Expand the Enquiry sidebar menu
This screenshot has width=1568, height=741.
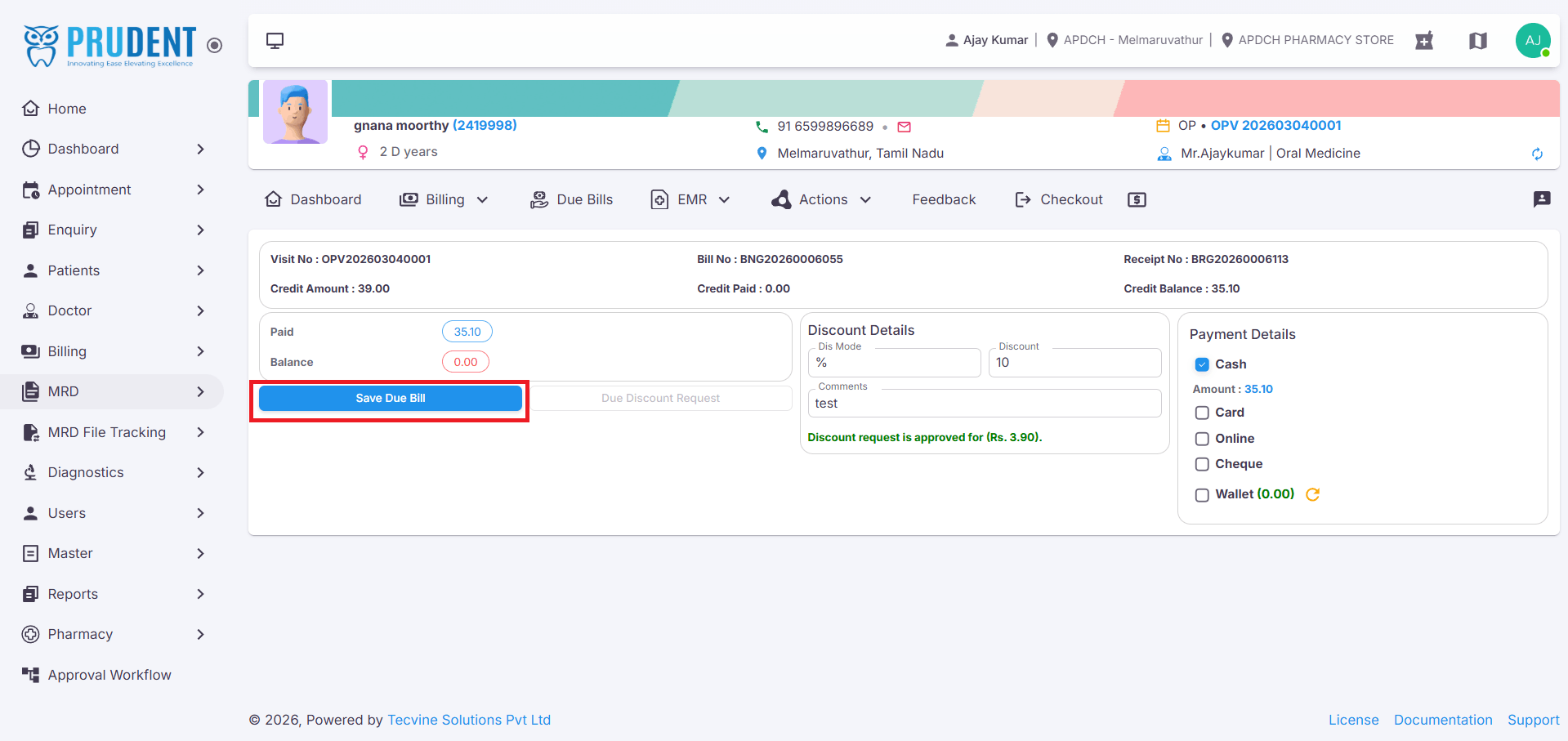click(200, 230)
